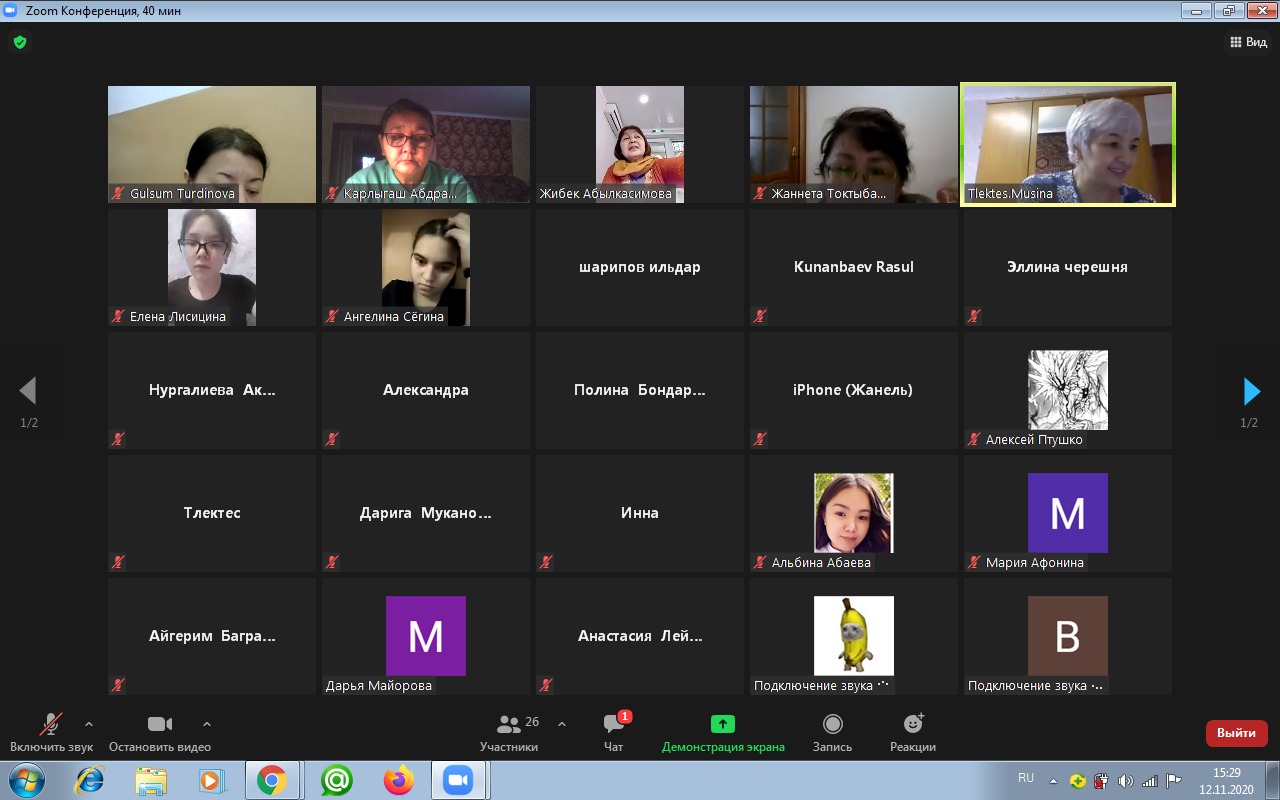Screen dimensions: 1280x800
Task: Stop the camera with Остановить видео
Action: [160, 732]
